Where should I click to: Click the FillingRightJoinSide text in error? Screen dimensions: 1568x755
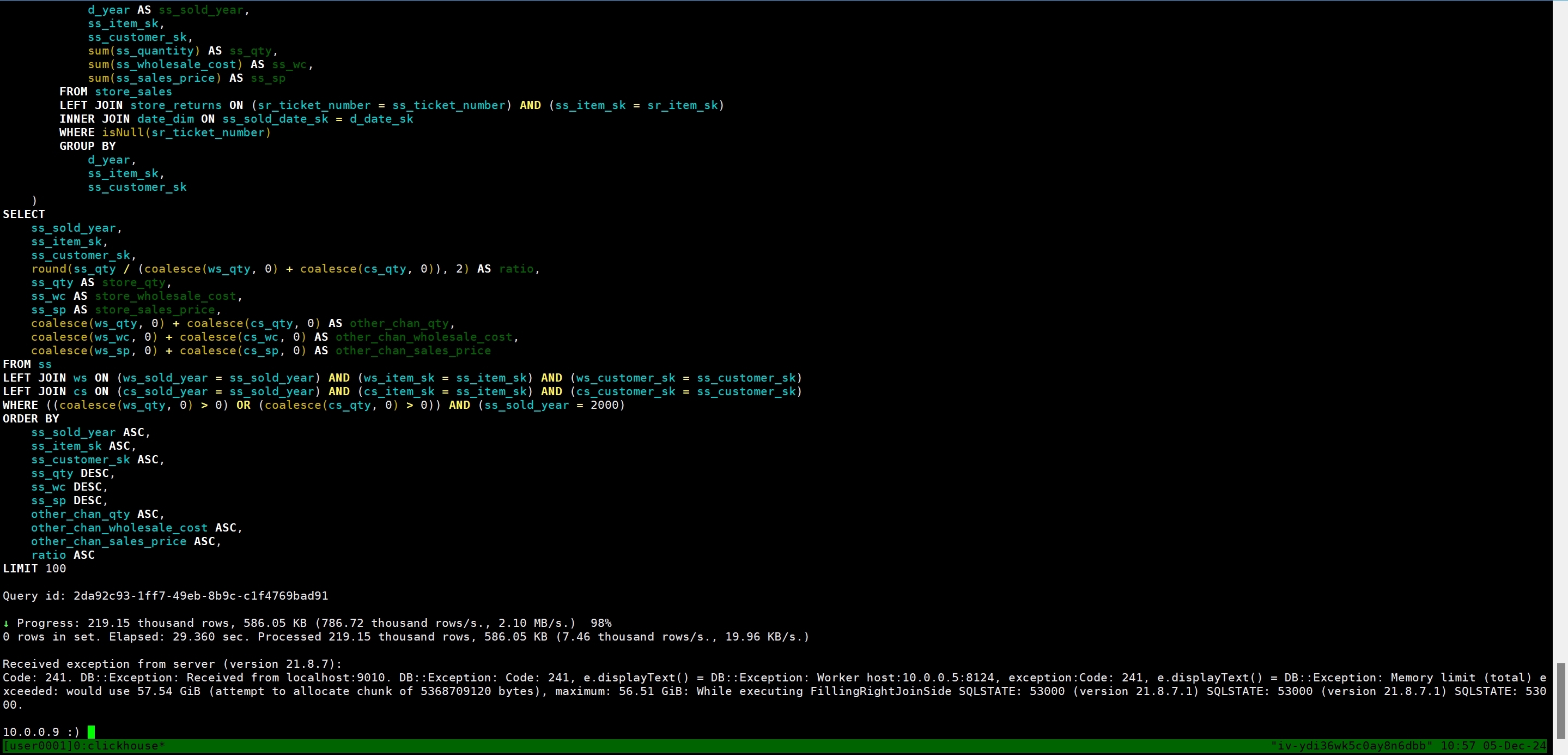click(x=880, y=691)
